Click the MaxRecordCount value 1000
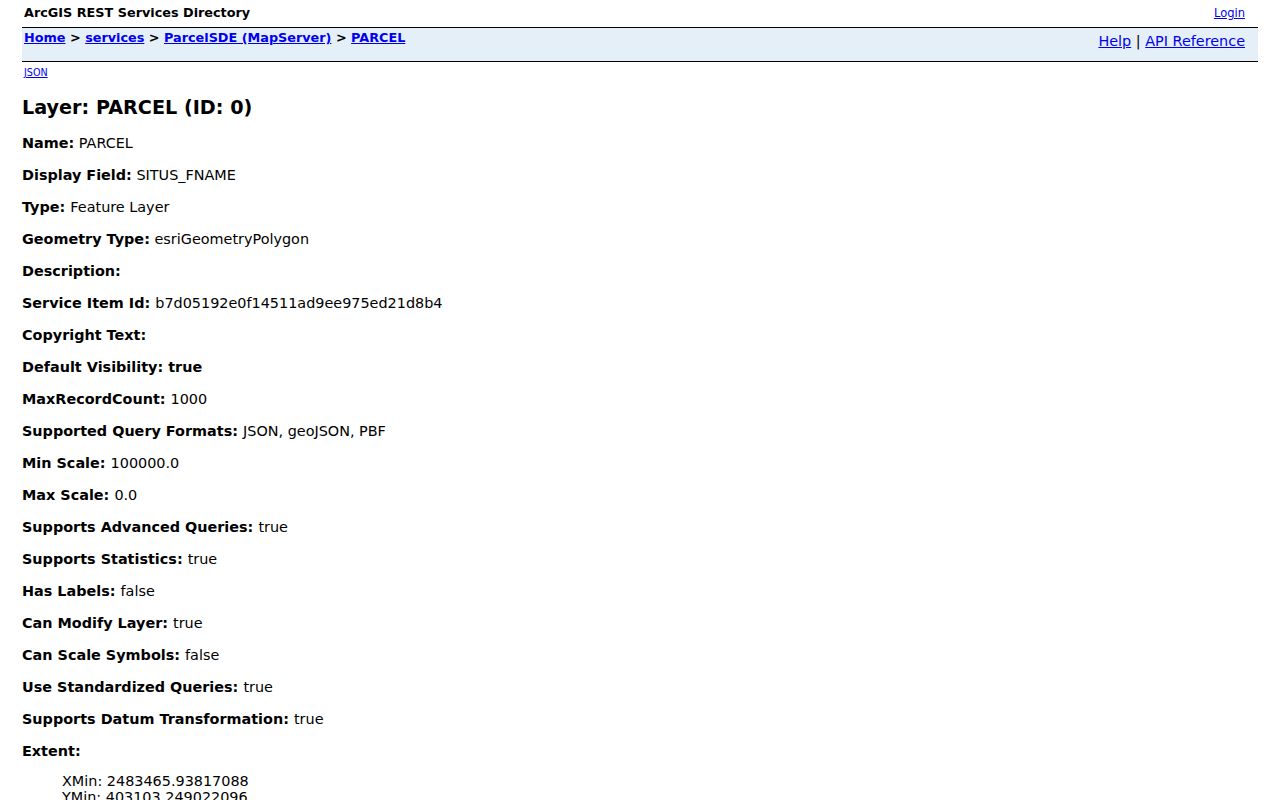Image resolution: width=1280 pixels, height=800 pixels. coord(189,399)
